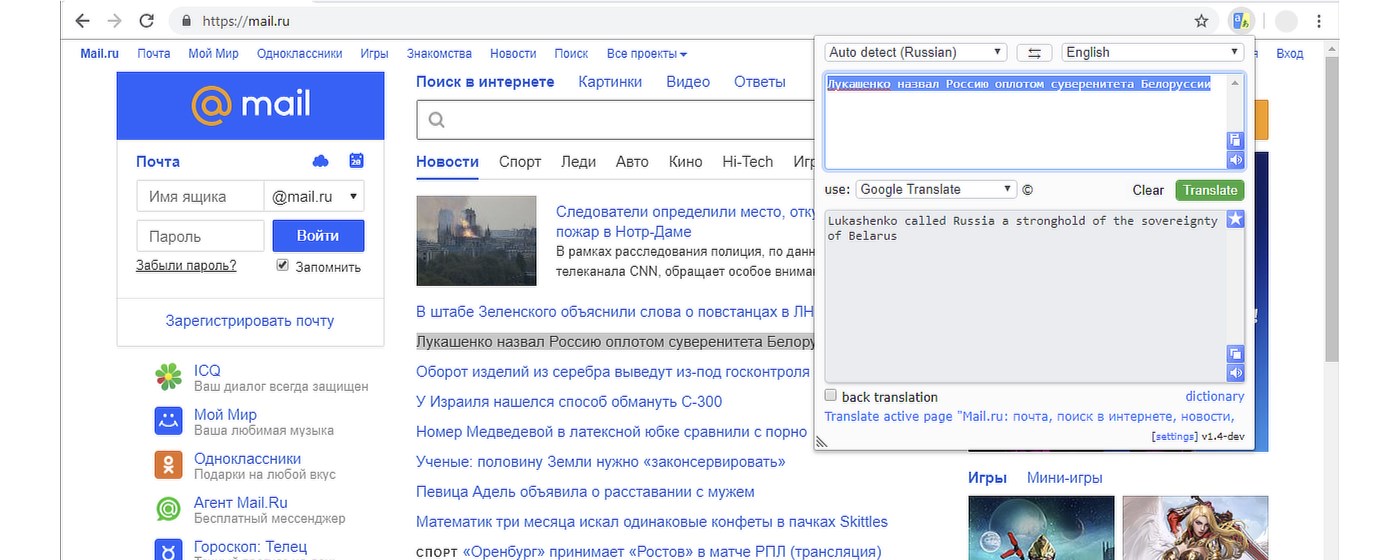Click the mail logo banner
This screenshot has width=1400, height=560.
(x=250, y=105)
